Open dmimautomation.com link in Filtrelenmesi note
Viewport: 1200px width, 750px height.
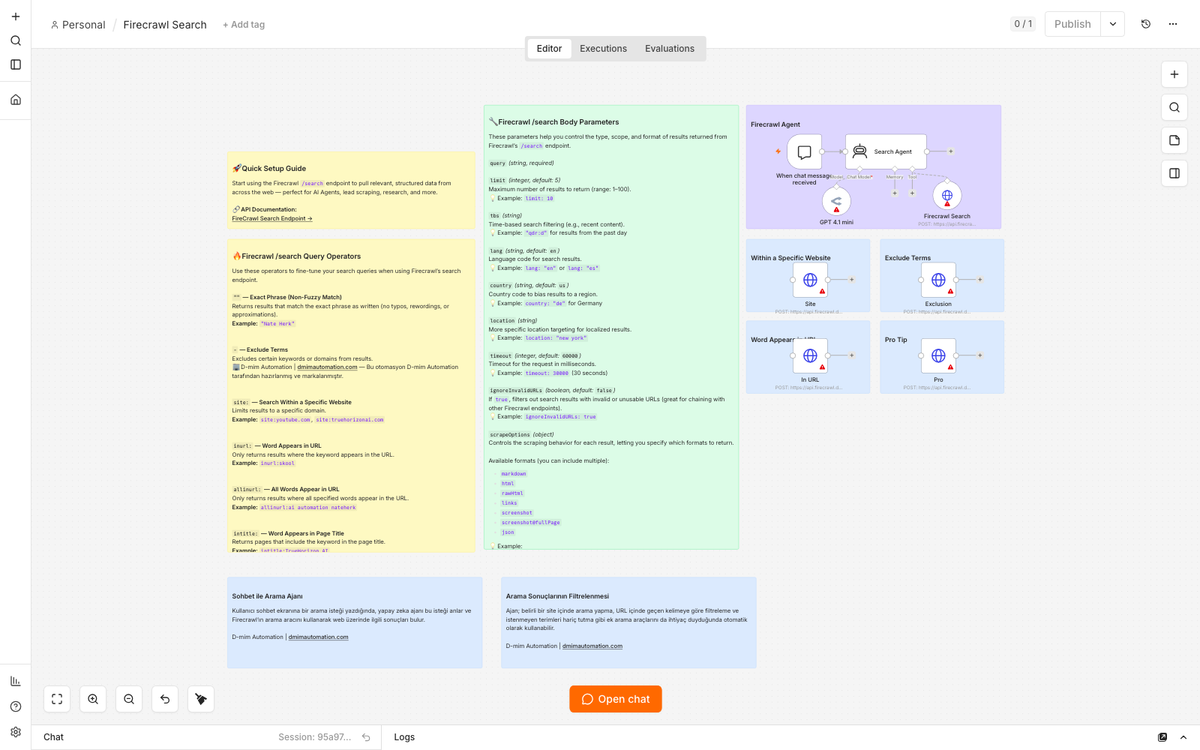592,646
